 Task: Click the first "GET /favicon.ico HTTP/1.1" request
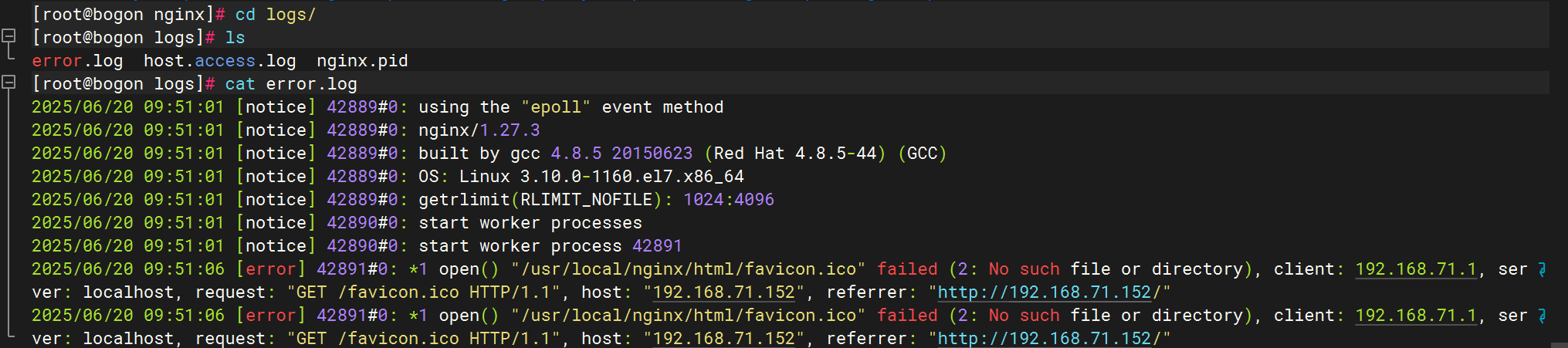click(x=424, y=292)
